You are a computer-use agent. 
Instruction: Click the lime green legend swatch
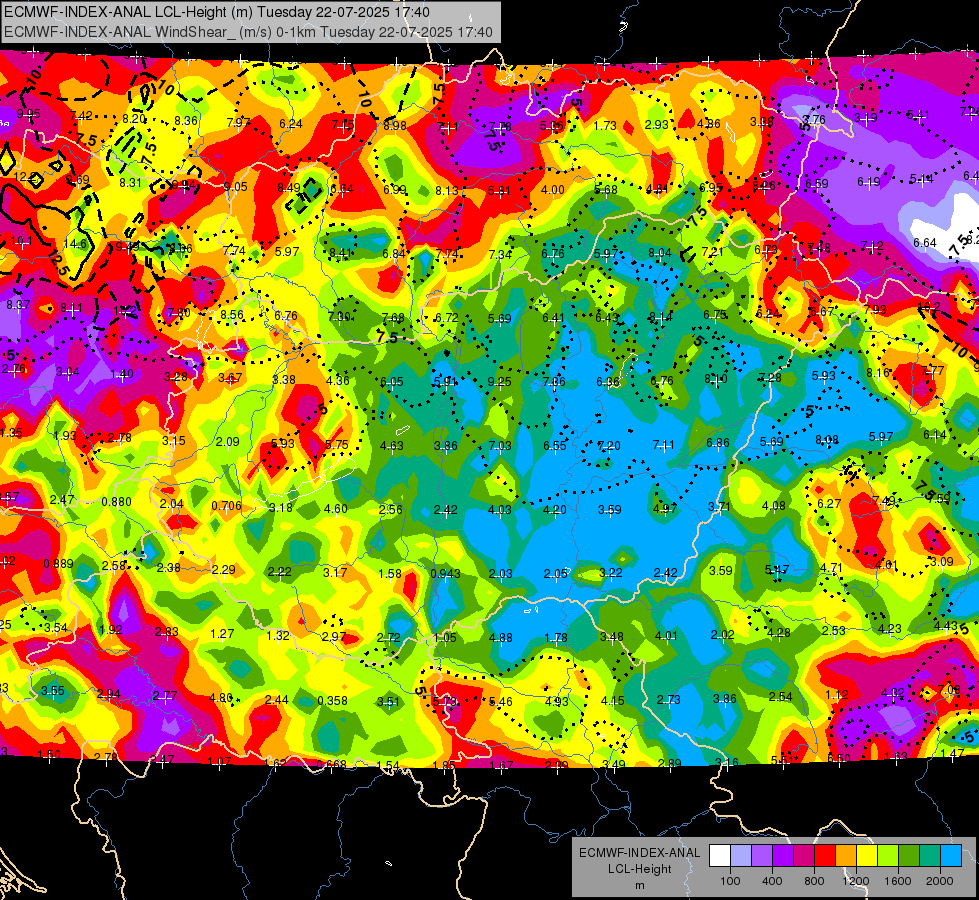pyautogui.click(x=888, y=855)
